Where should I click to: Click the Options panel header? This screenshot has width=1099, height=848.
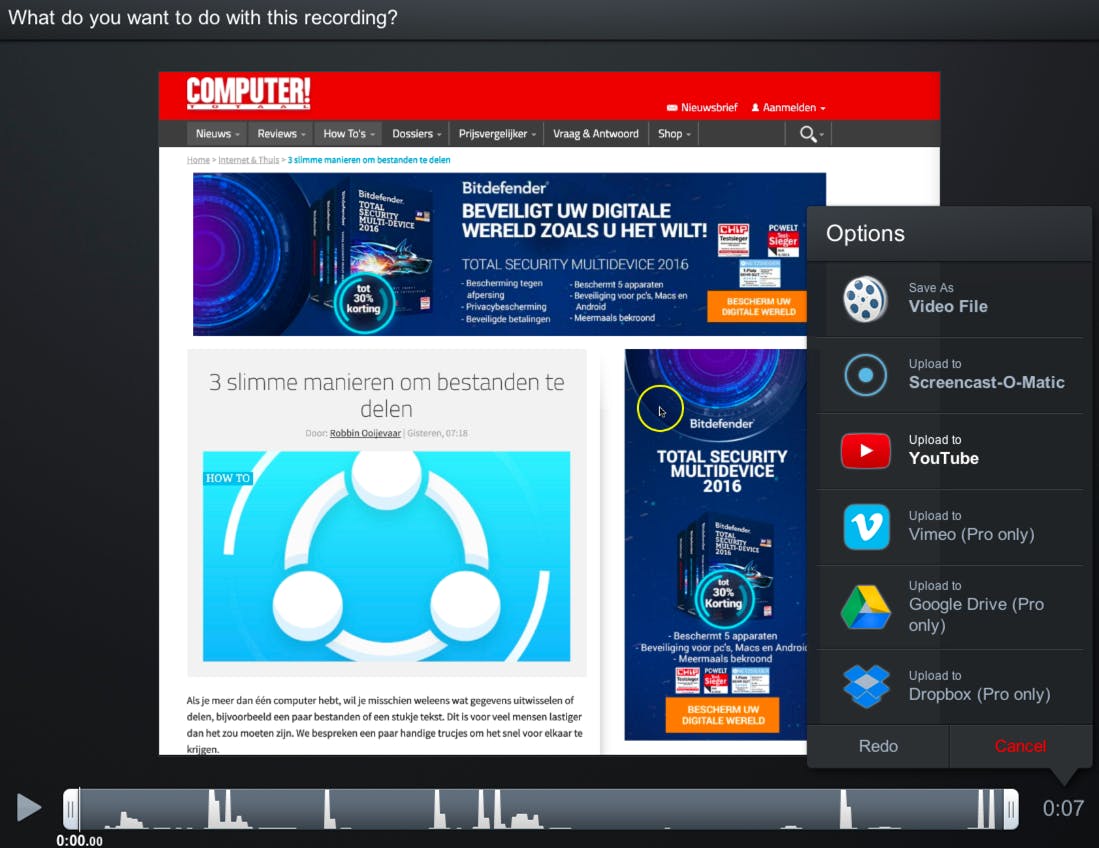(949, 233)
